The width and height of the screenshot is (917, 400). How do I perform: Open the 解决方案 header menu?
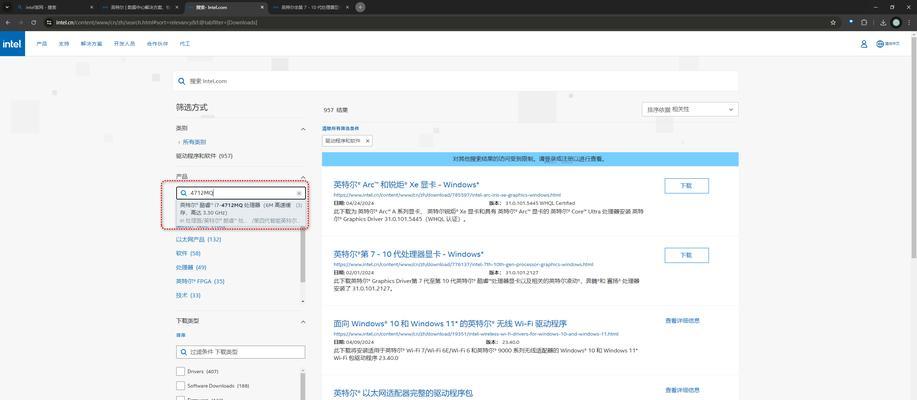(x=91, y=44)
